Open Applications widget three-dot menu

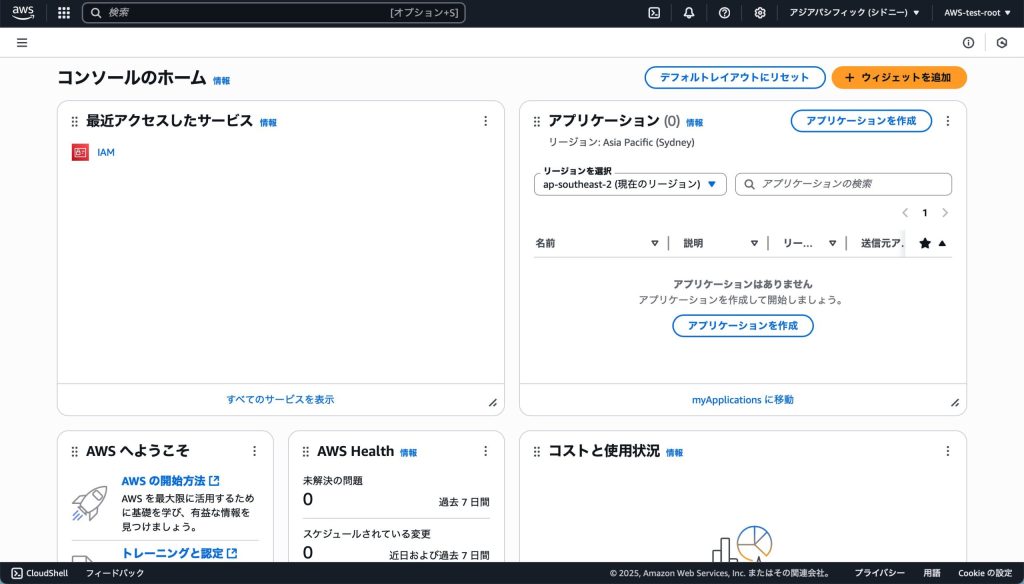[x=948, y=121]
